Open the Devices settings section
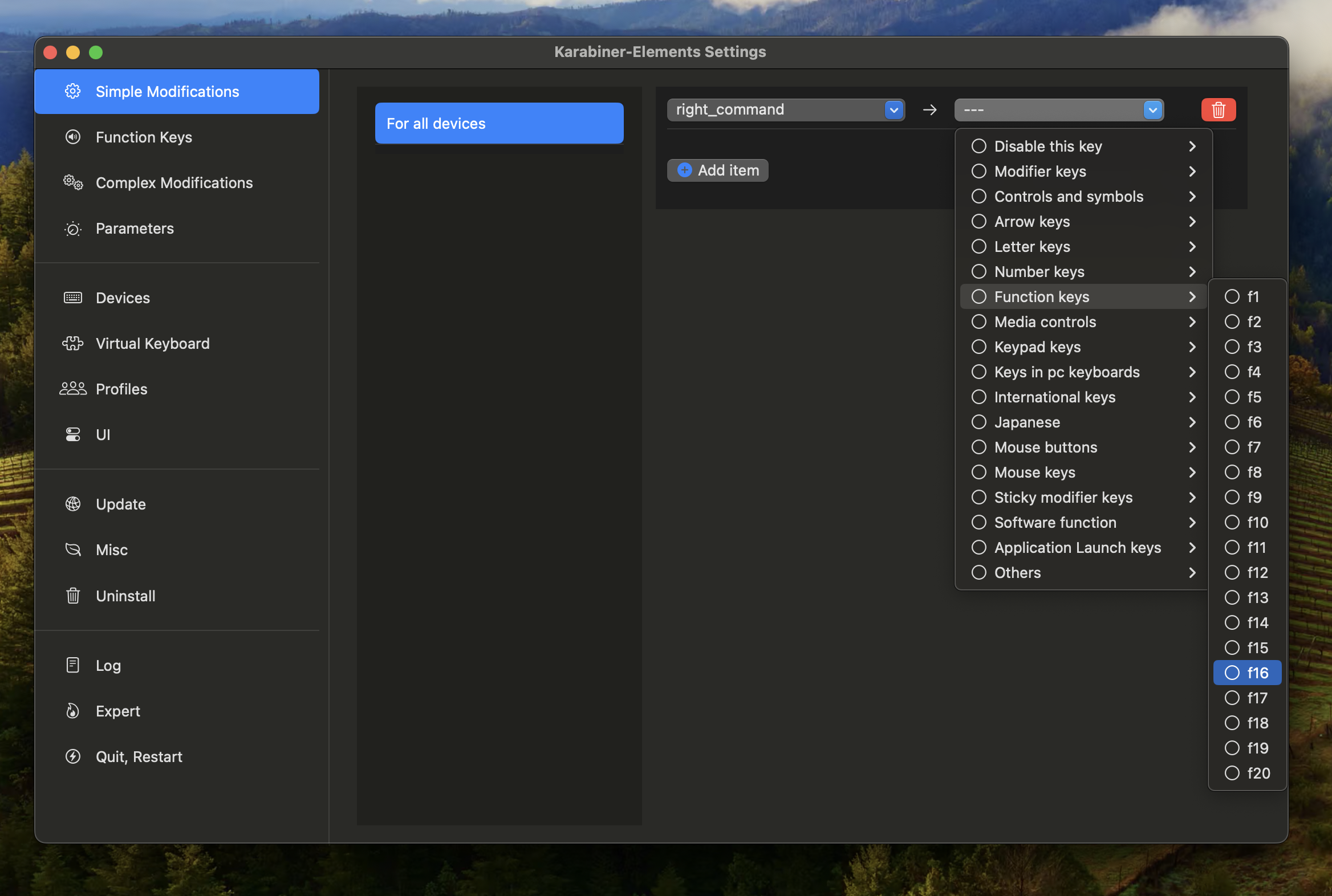Screen dimensions: 1332x896 coord(123,298)
